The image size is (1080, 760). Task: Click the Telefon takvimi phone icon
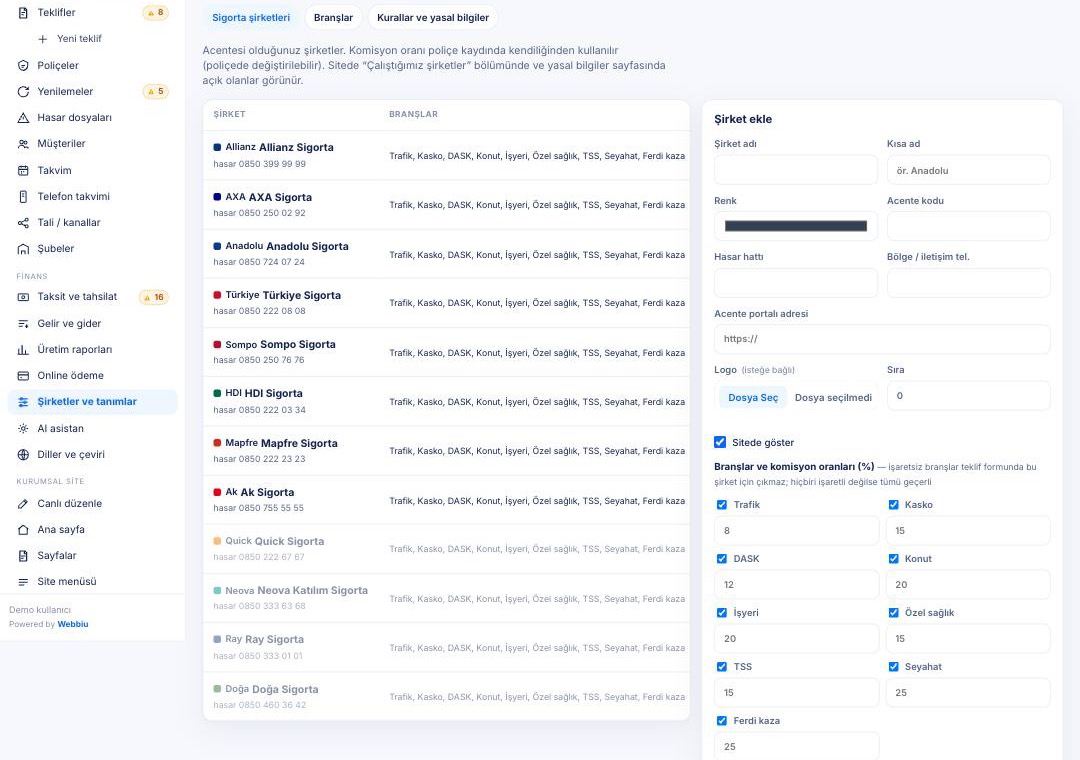point(23,196)
